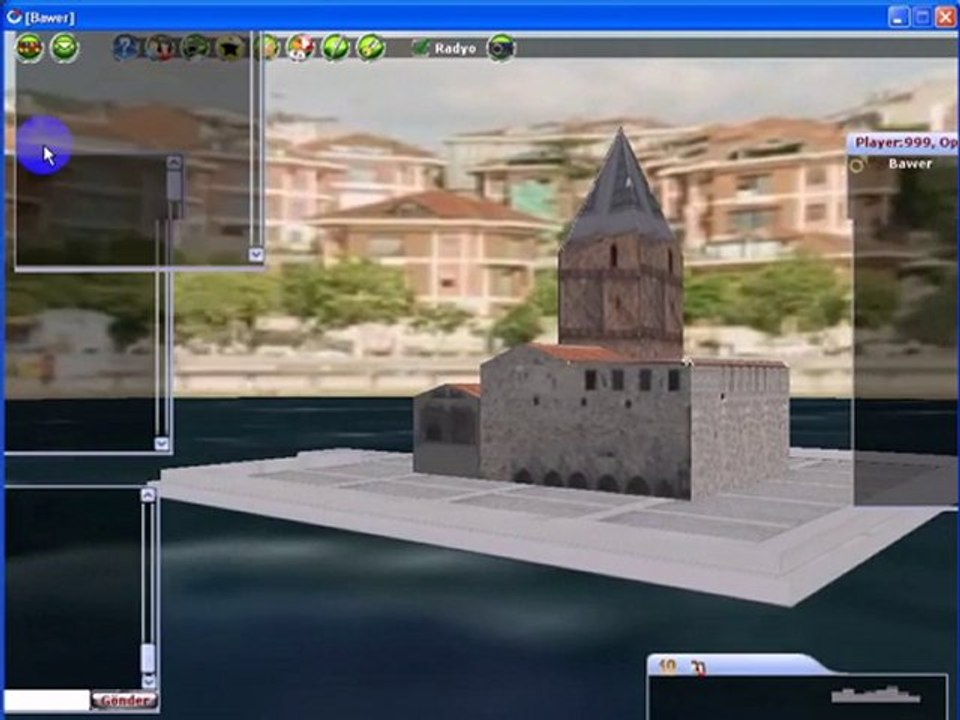960x720 pixels.
Task: Click the top-left panel outer scroll down arrow
Action: (257, 255)
